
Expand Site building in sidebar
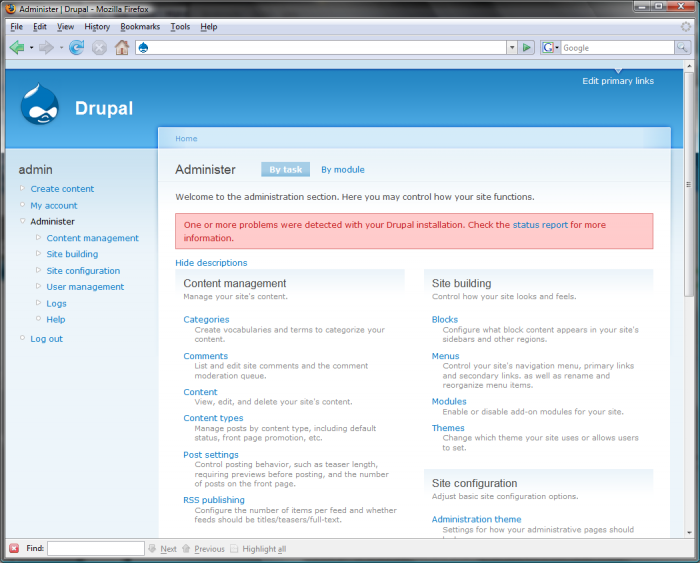click(38, 254)
